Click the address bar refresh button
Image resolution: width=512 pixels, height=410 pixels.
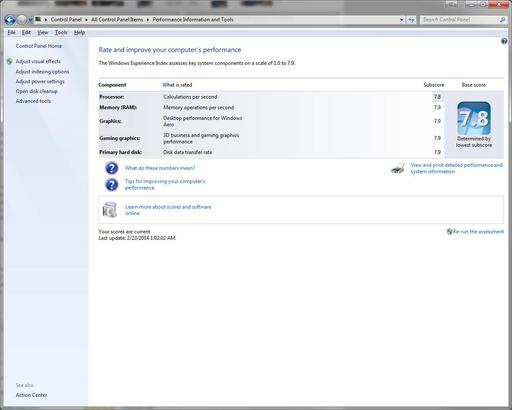(411, 20)
